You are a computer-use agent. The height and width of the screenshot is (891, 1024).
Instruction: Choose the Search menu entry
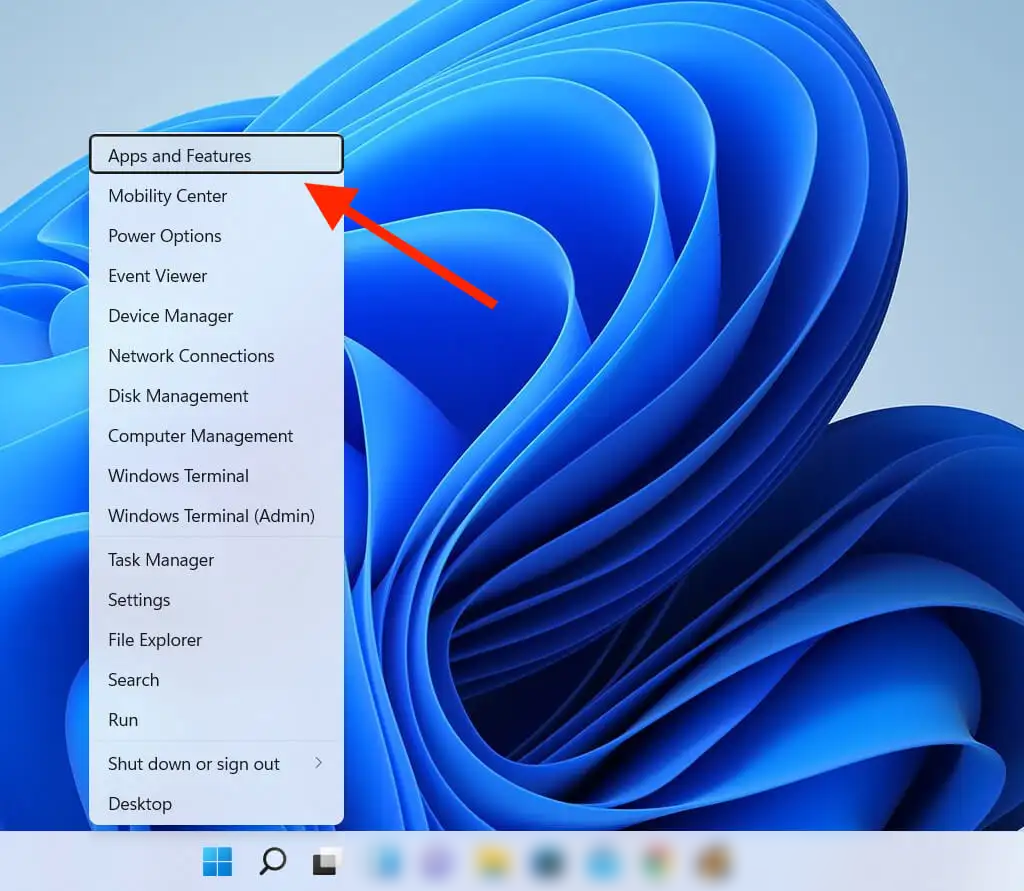tap(134, 680)
